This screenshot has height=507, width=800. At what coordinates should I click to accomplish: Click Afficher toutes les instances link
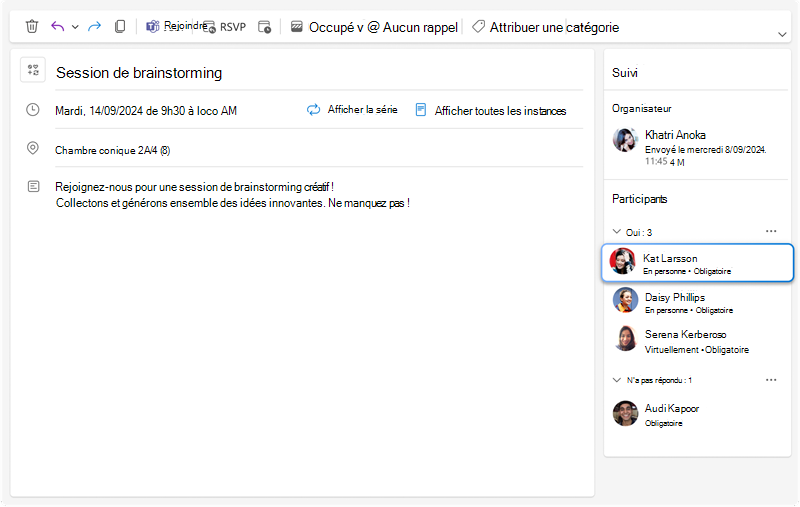(491, 110)
